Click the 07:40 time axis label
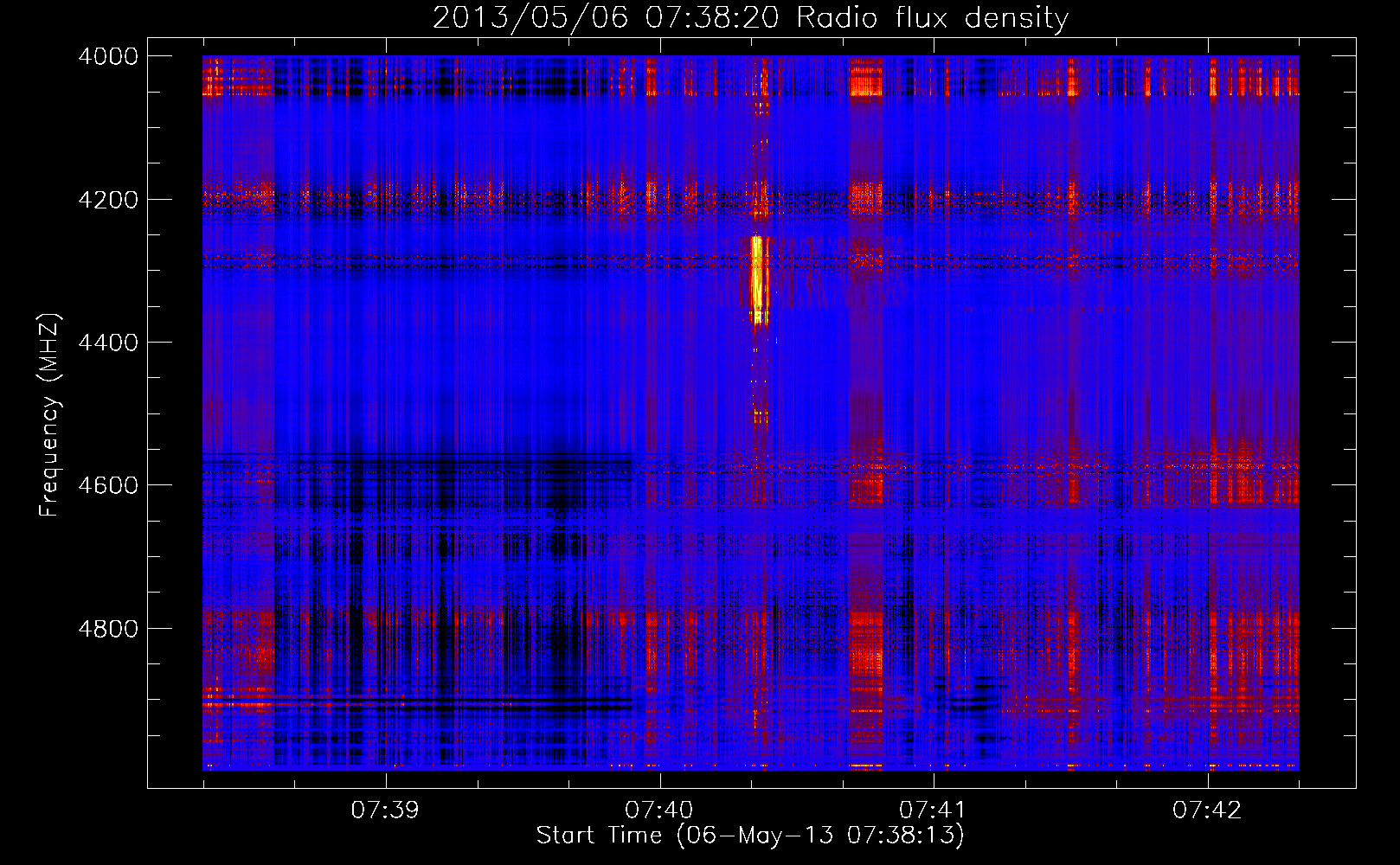 (x=659, y=811)
